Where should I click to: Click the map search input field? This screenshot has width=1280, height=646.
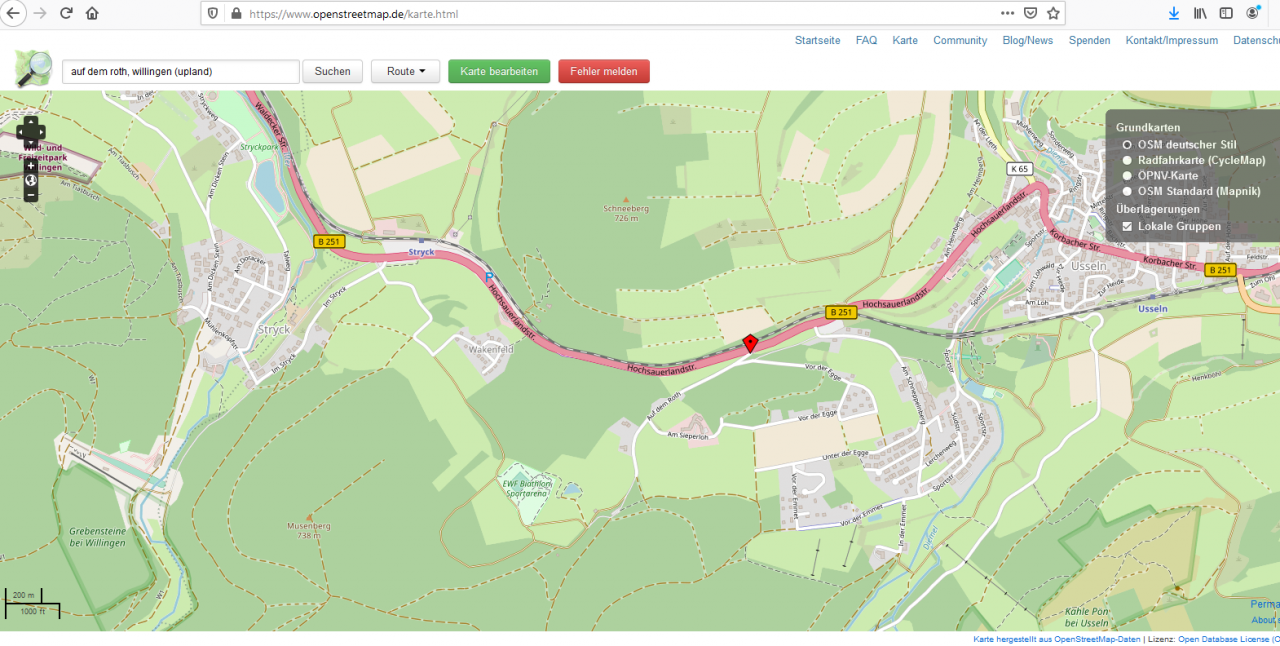click(x=180, y=72)
